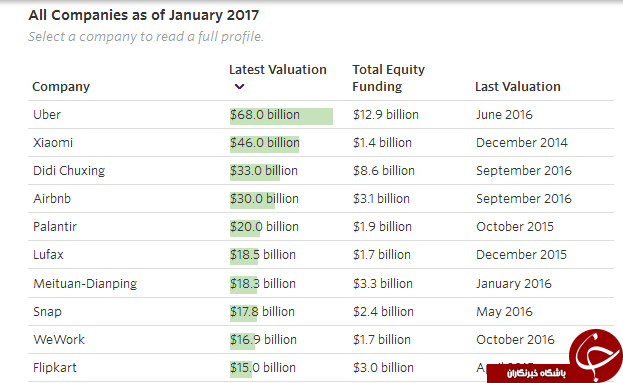Image resolution: width=623 pixels, height=383 pixels.
Task: Sort by Total Equity Funding header
Action: 388,78
